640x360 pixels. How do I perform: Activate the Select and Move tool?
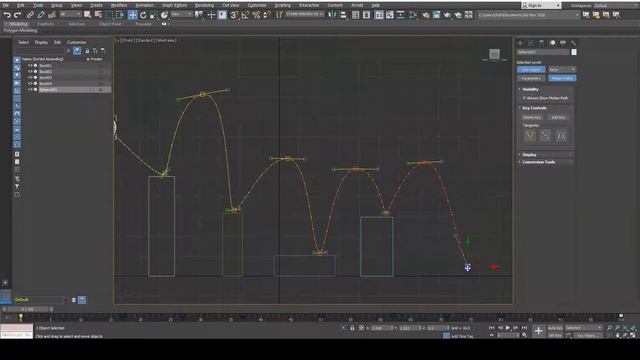tap(133, 15)
